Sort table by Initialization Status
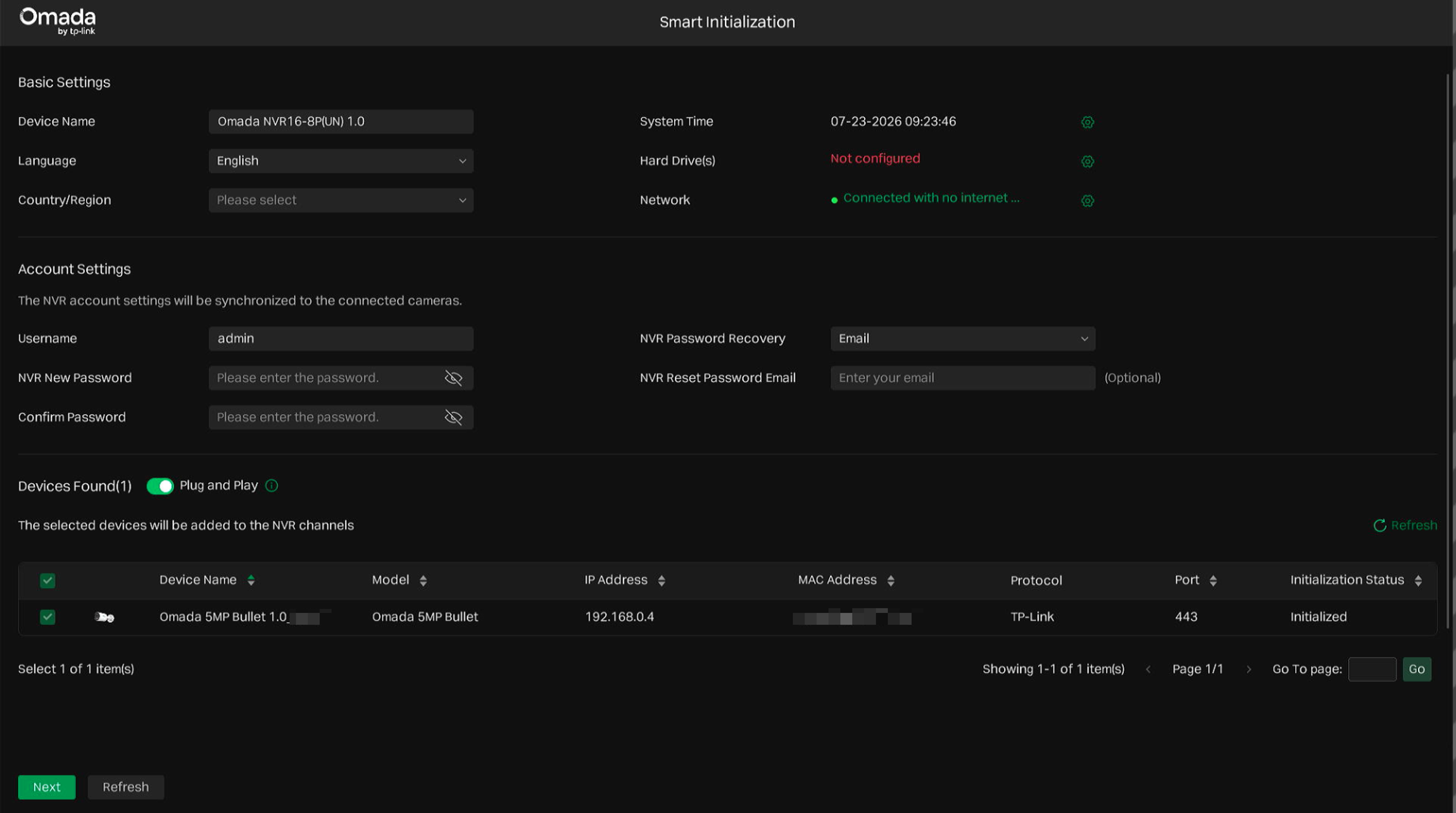Screen dimensions: 1456x813 point(1418,580)
